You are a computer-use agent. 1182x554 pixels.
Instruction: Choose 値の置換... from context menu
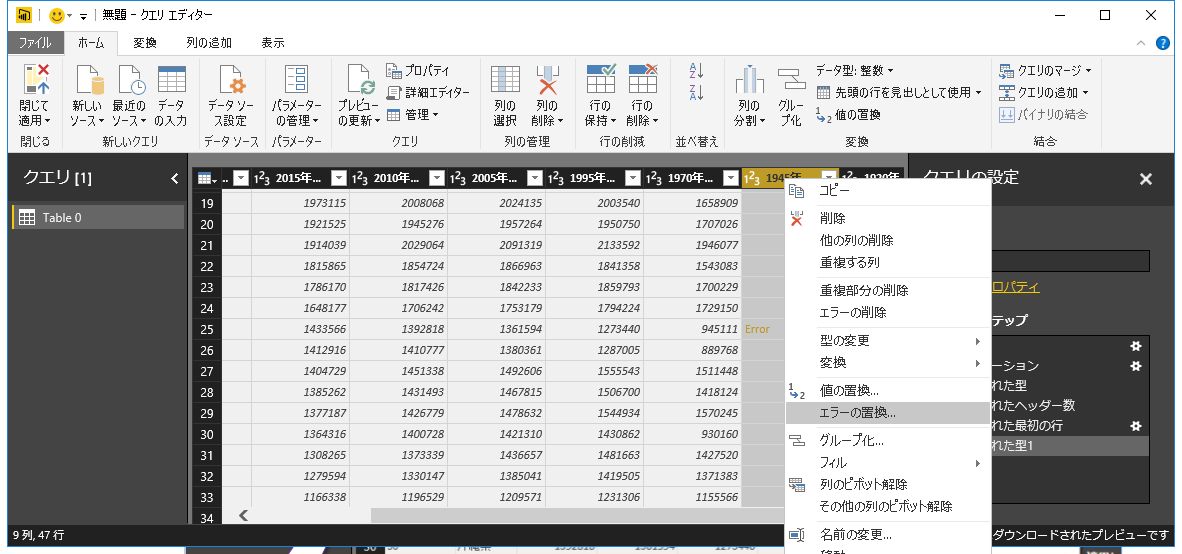887,390
